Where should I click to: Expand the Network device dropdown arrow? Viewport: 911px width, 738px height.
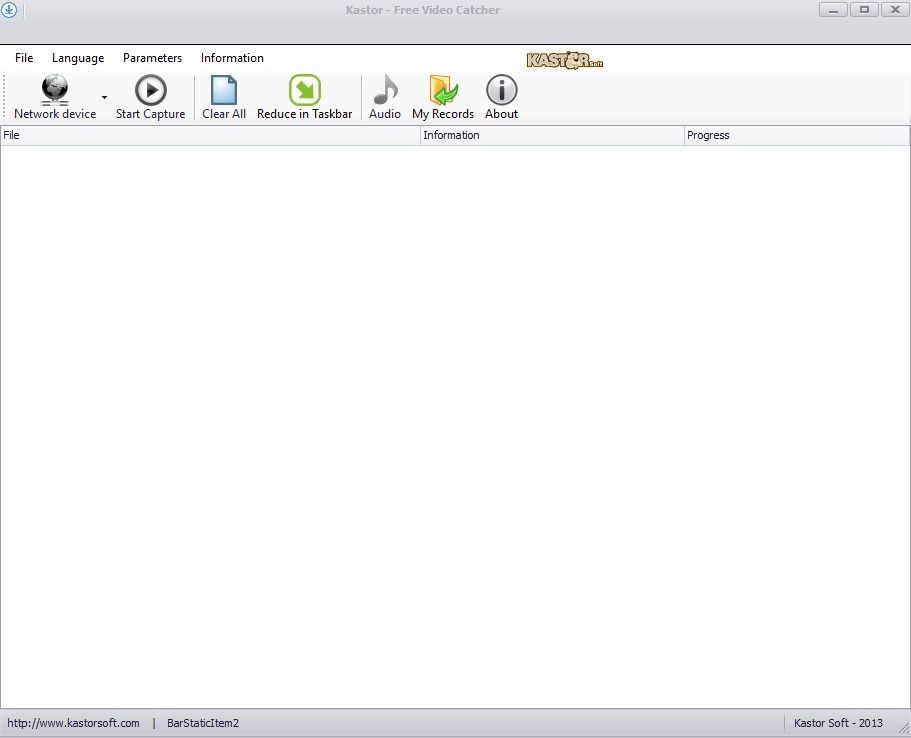104,98
